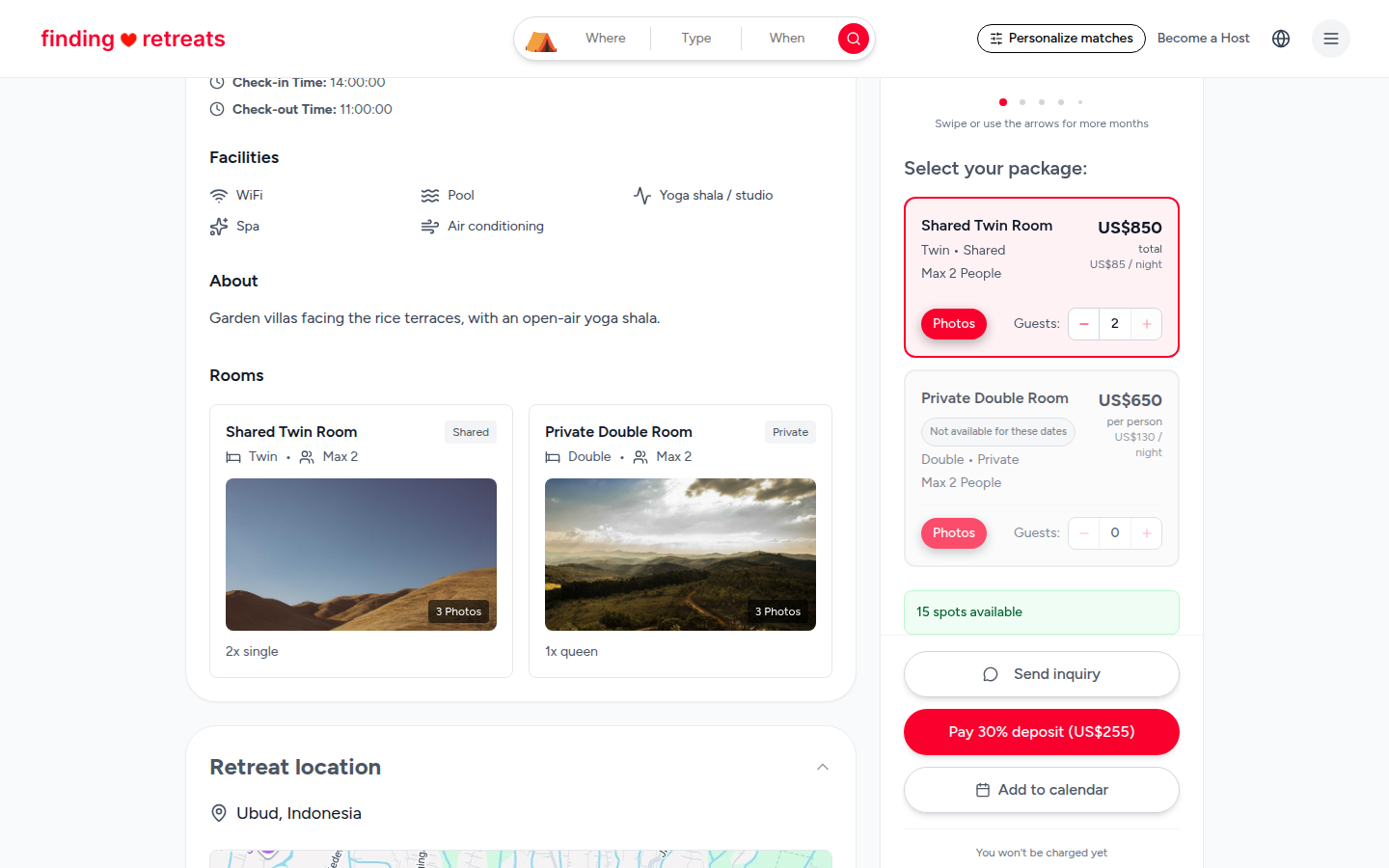Click Add to calendar button
Viewport: 1389px width, 868px height.
coord(1042,790)
